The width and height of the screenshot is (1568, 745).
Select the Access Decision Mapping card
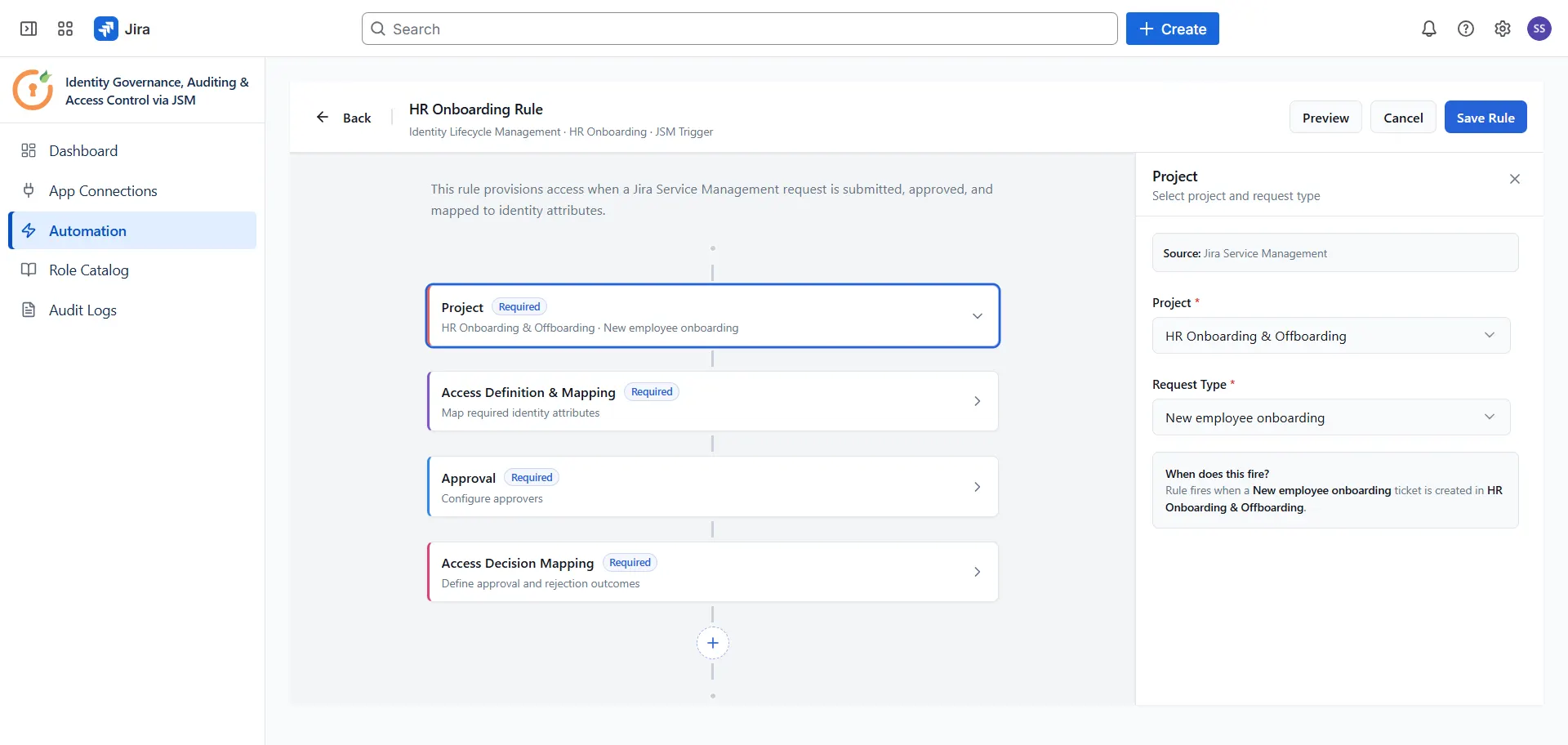(x=713, y=572)
